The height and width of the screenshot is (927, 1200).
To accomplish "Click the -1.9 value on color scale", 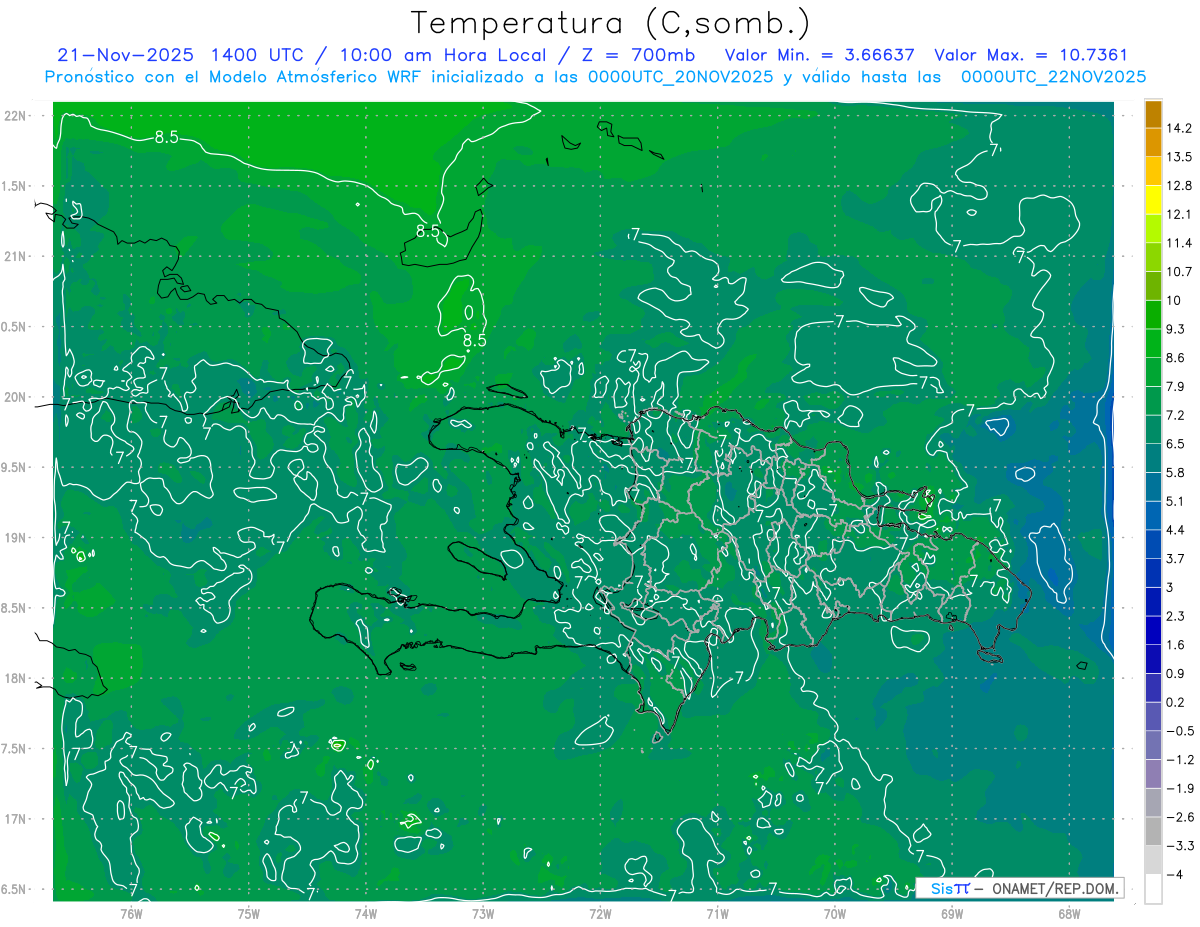I will click(x=1180, y=789).
